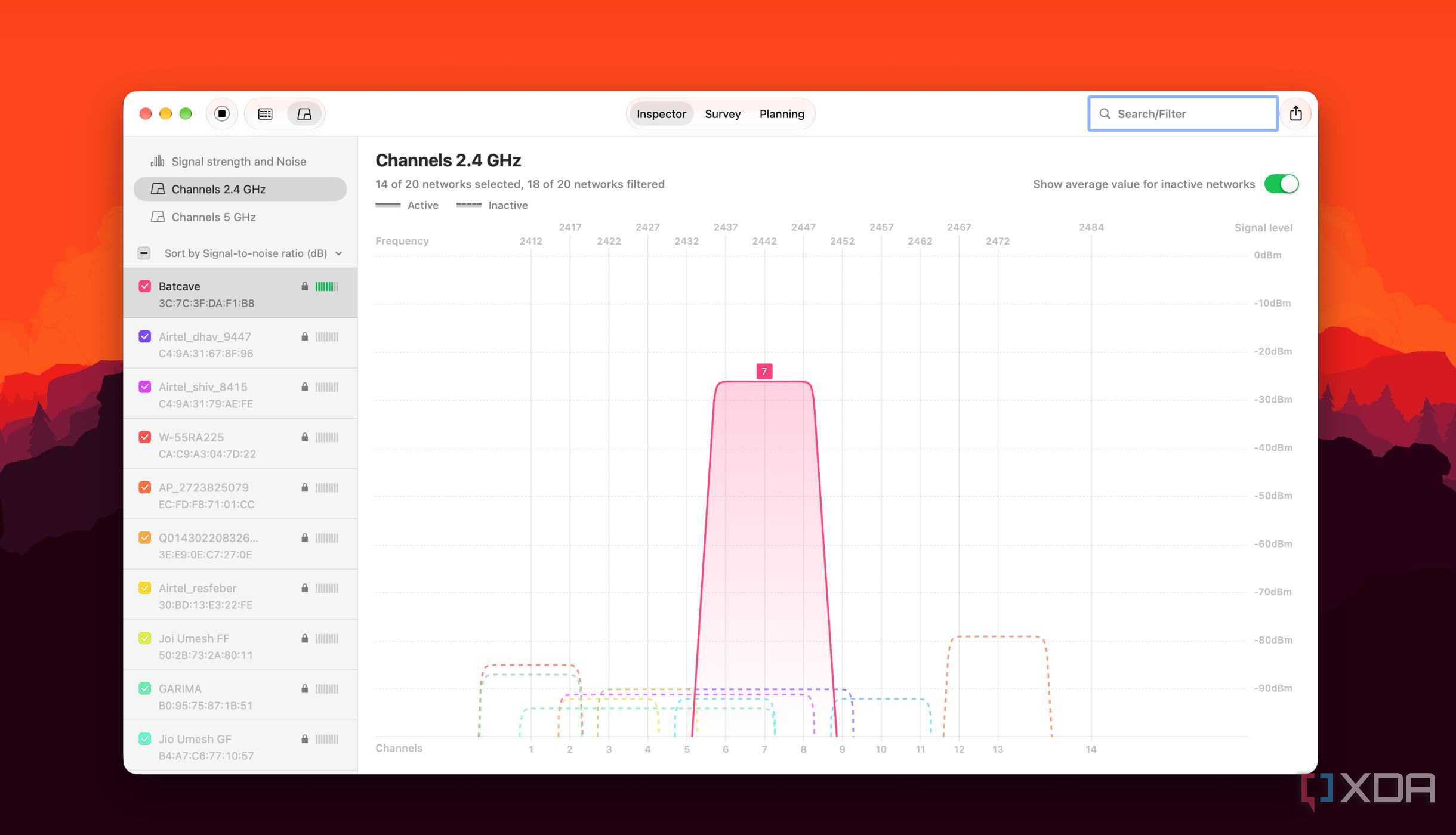This screenshot has width=1456, height=835.
Task: Click the lock icon for Airtel_dhav_9447
Action: pos(305,336)
